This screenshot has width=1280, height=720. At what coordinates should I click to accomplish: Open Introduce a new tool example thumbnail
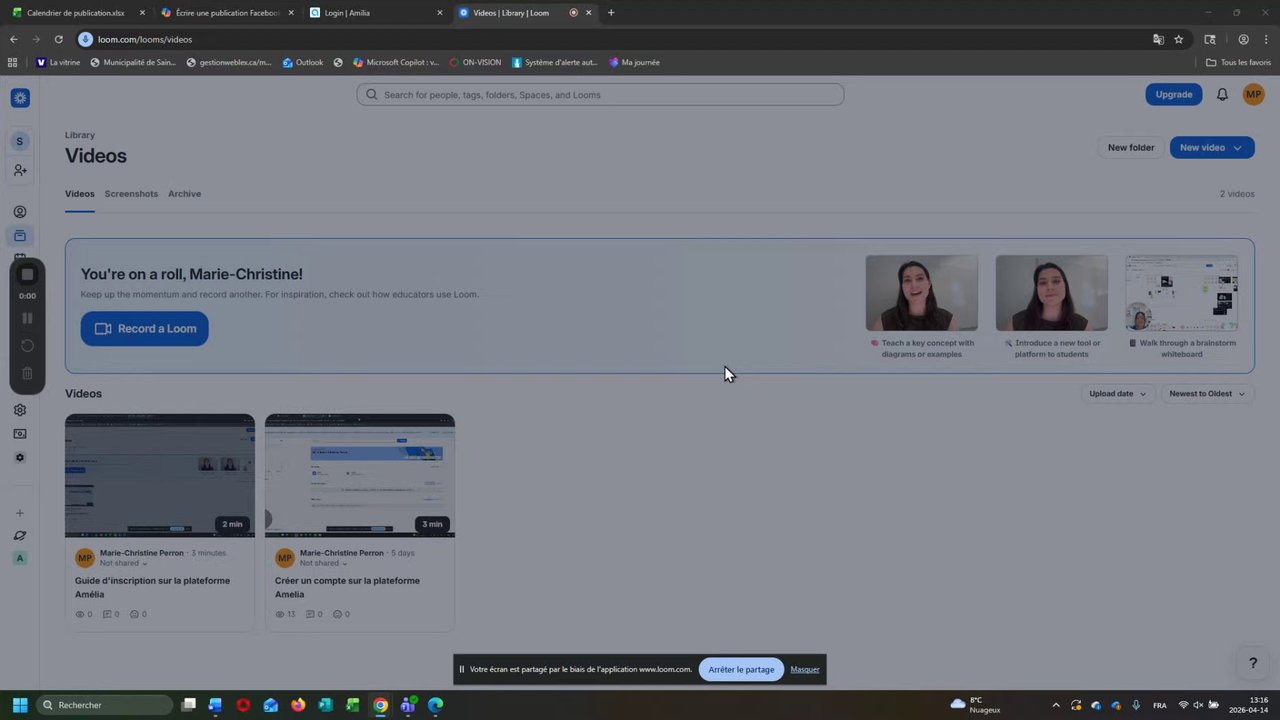point(1052,292)
